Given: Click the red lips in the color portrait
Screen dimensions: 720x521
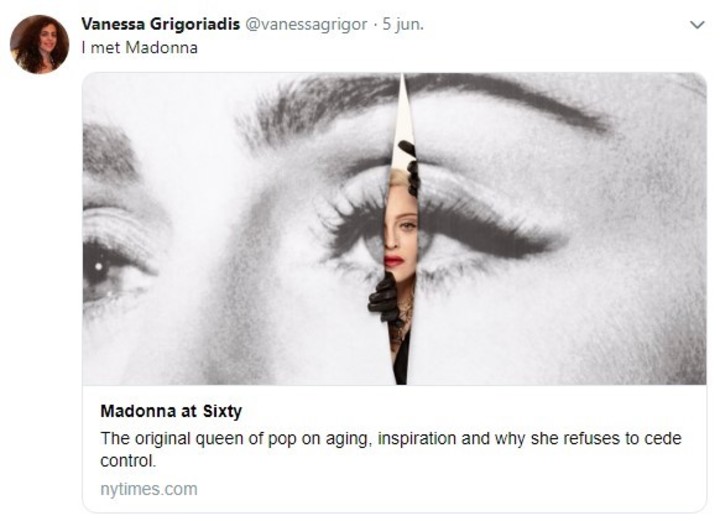Looking at the screenshot, I should click(394, 262).
